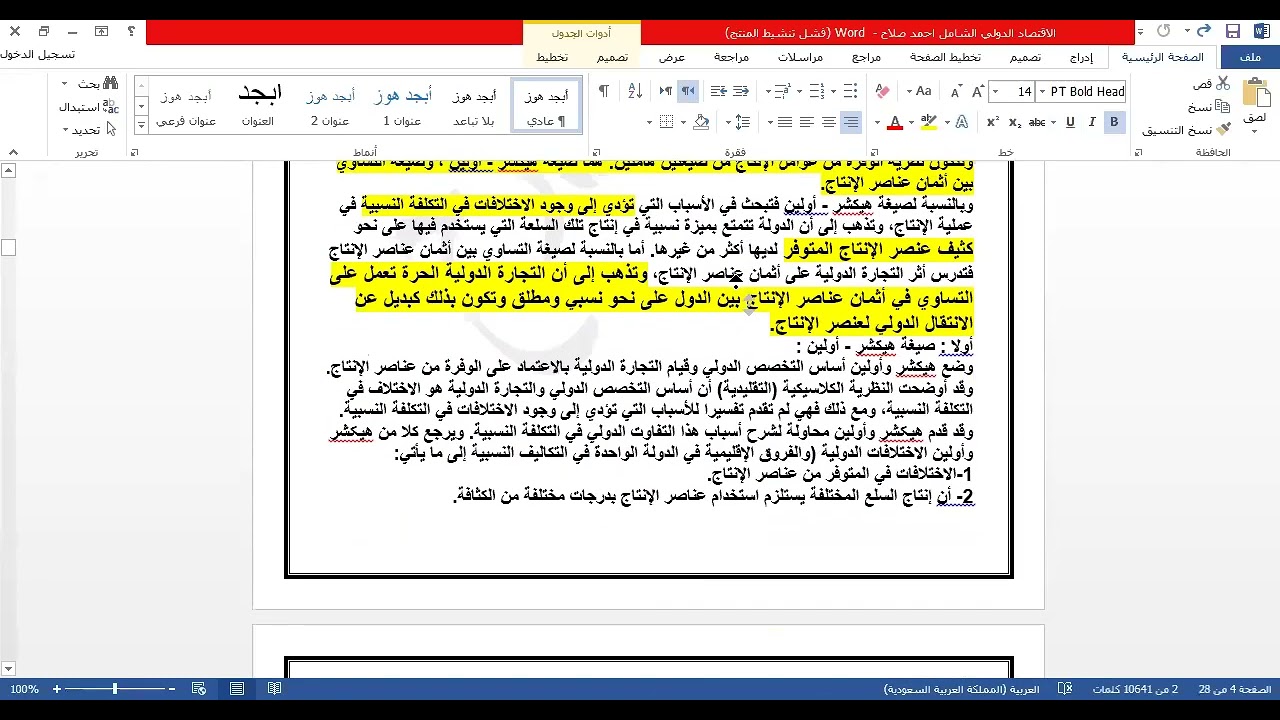
Task: Collapse the ribbon with the chevron
Action: point(13,153)
